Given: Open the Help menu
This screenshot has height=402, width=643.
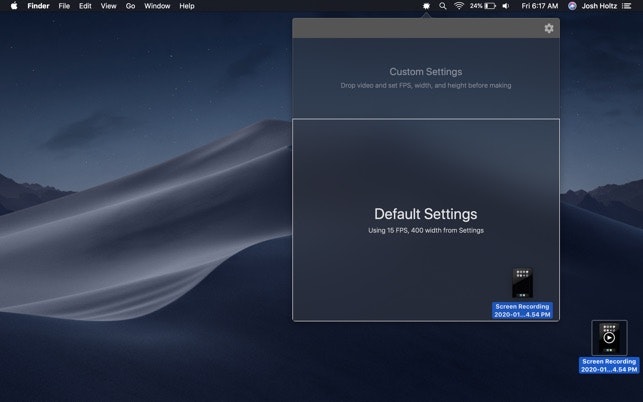Looking at the screenshot, I should coord(187,6).
